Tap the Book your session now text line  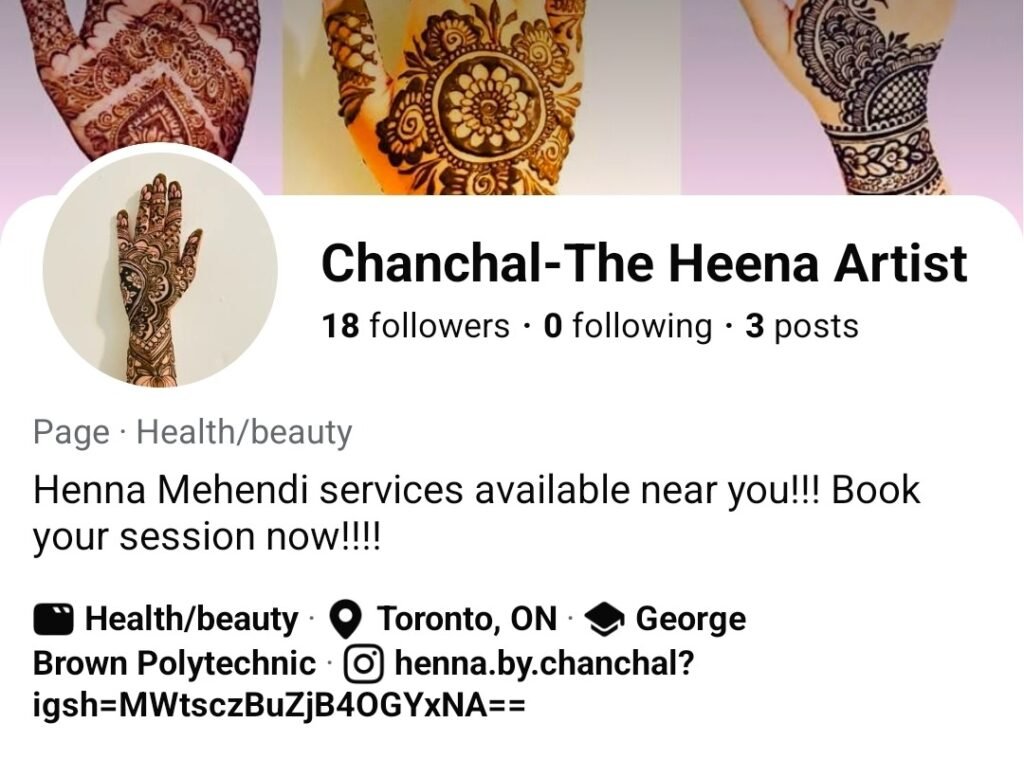(x=206, y=537)
